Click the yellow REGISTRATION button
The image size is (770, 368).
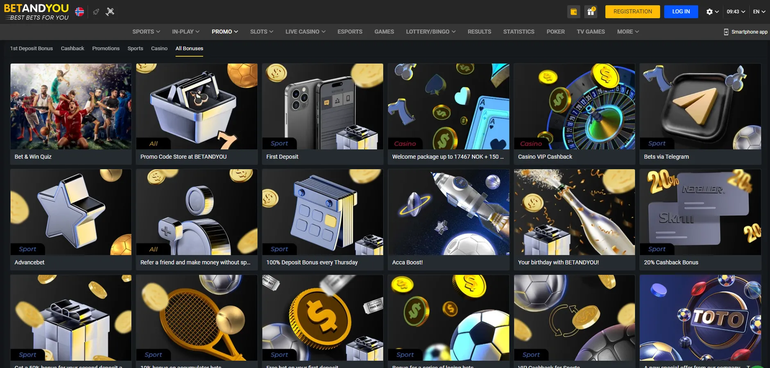(632, 12)
